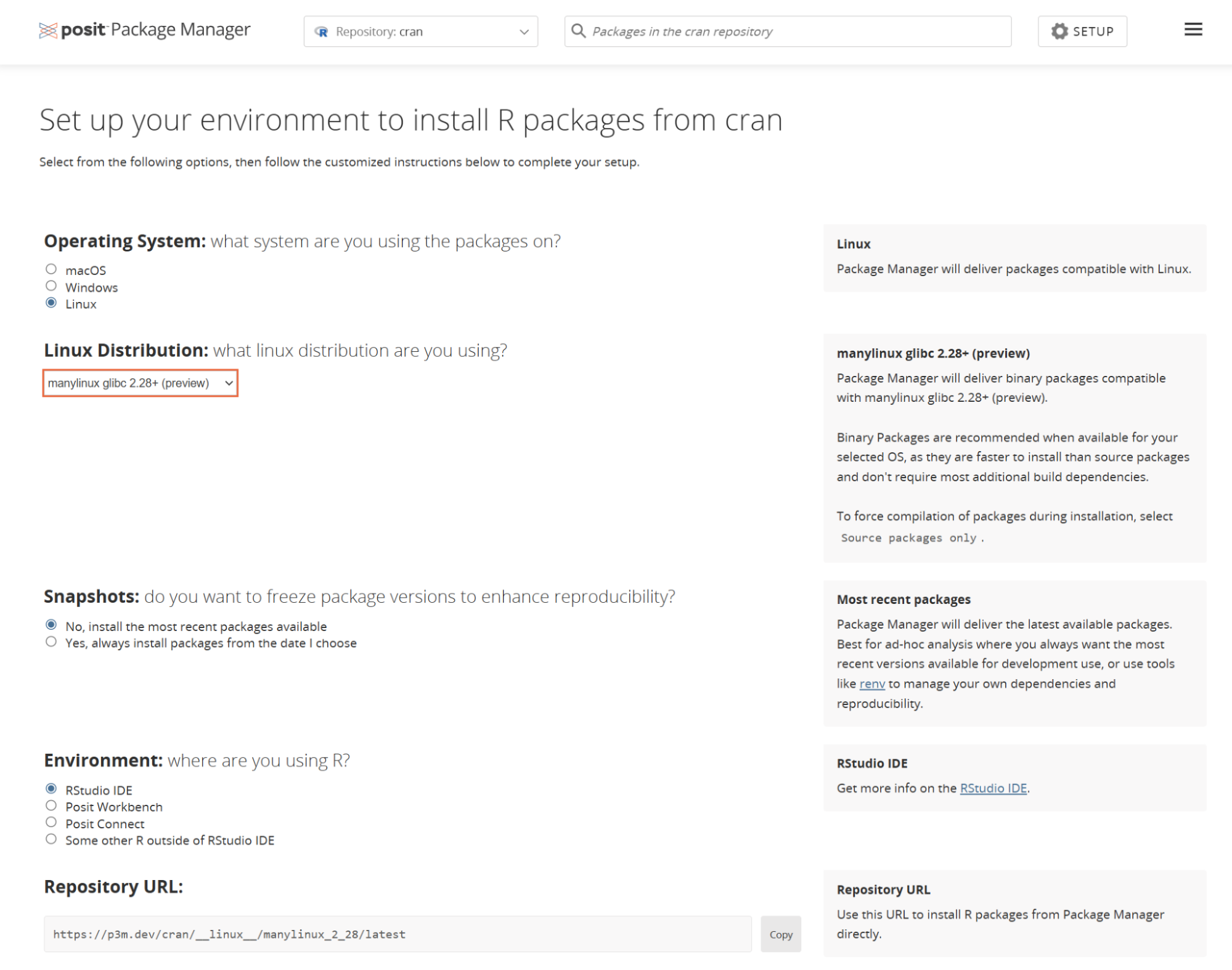Select the Linux radio button
Image resolution: width=1232 pixels, height=970 pixels.
click(x=51, y=303)
